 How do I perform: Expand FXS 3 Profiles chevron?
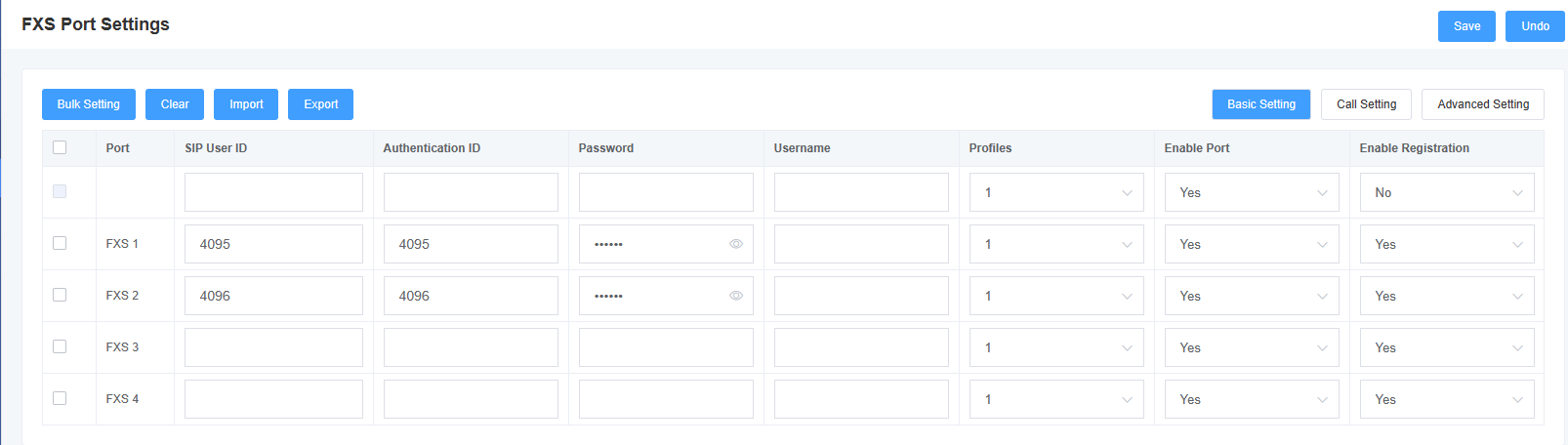(1127, 347)
